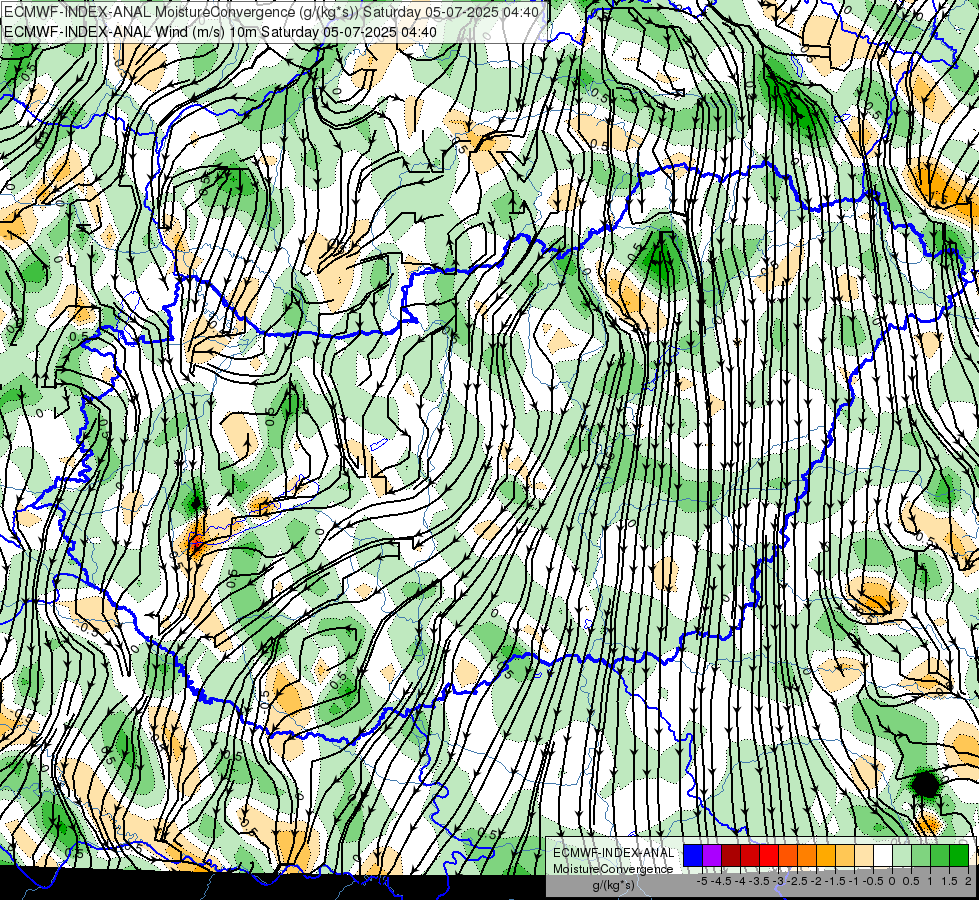
Task: Click the -2 tick label on the legend
Action: tap(815, 881)
